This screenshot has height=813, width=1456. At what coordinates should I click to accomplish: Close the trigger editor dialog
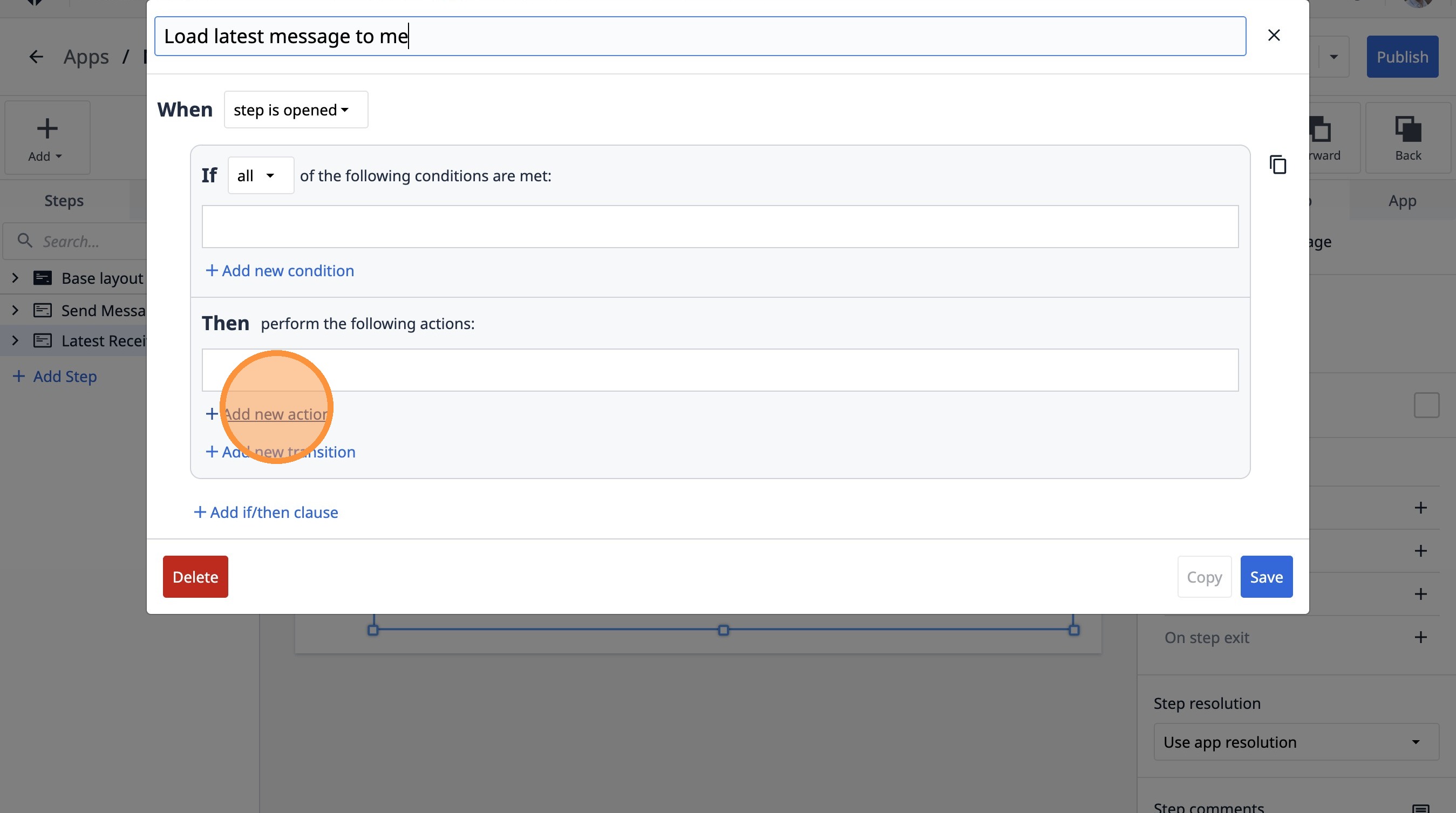tap(1274, 36)
